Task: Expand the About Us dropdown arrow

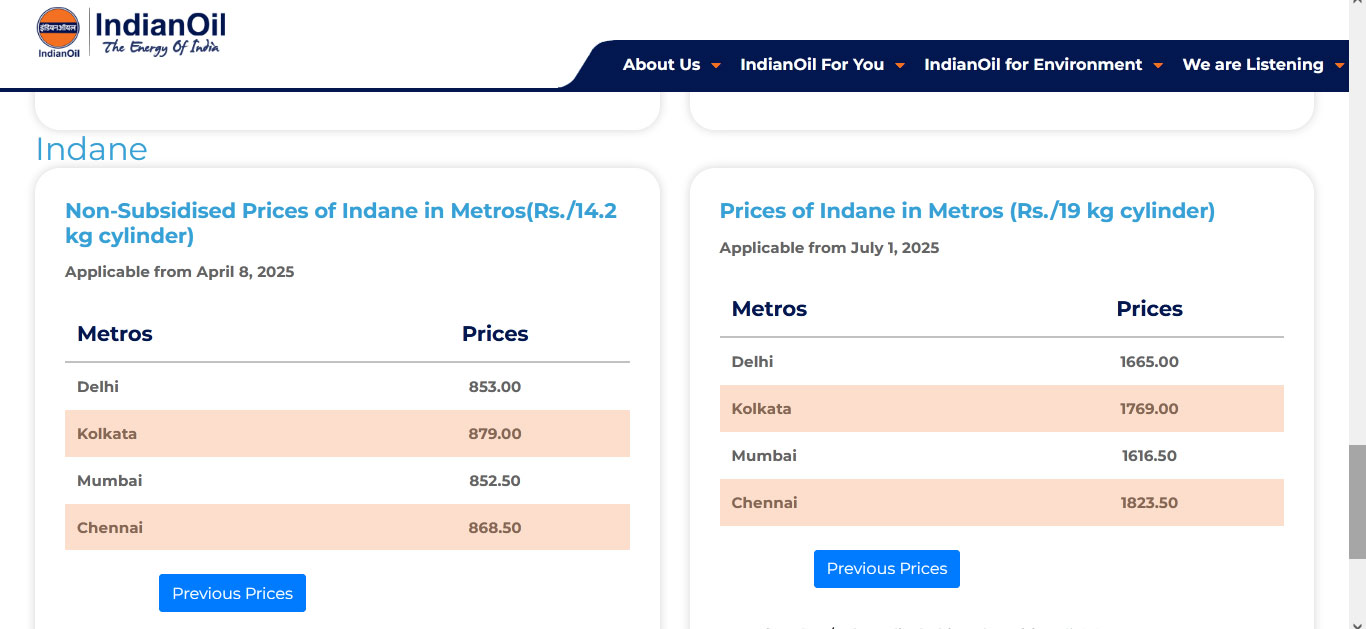Action: pyautogui.click(x=716, y=66)
